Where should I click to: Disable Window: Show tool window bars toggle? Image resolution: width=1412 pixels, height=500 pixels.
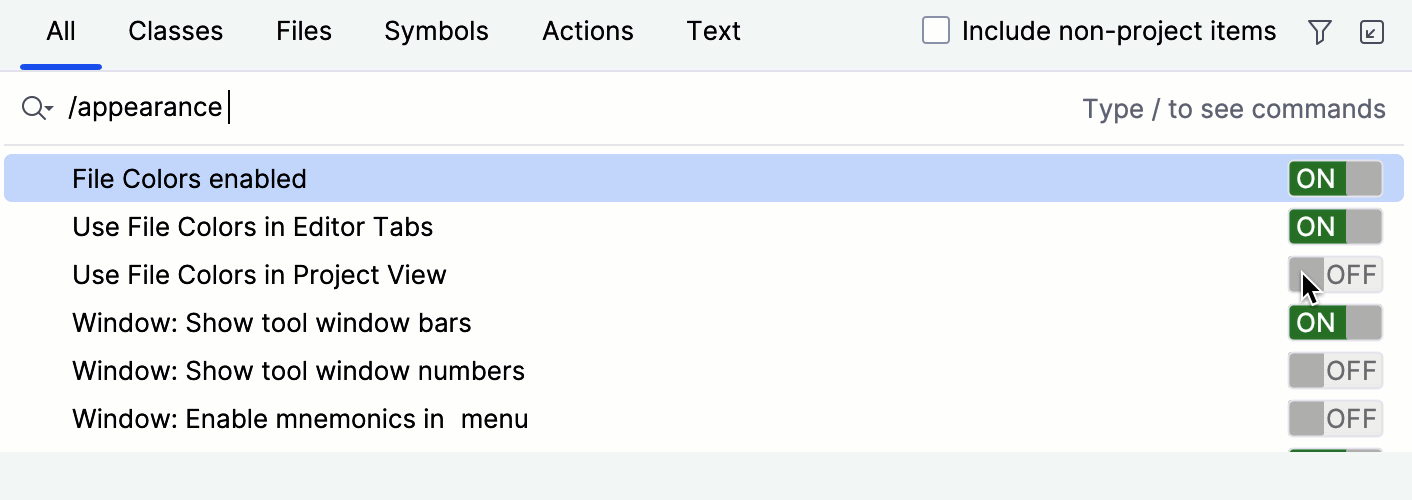coord(1336,323)
